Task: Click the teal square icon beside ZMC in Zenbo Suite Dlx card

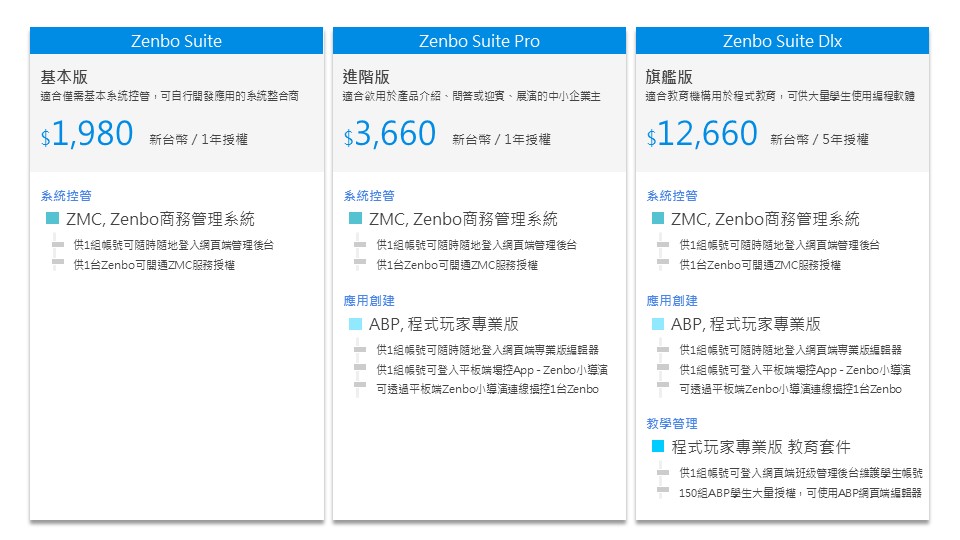Action: click(657, 218)
